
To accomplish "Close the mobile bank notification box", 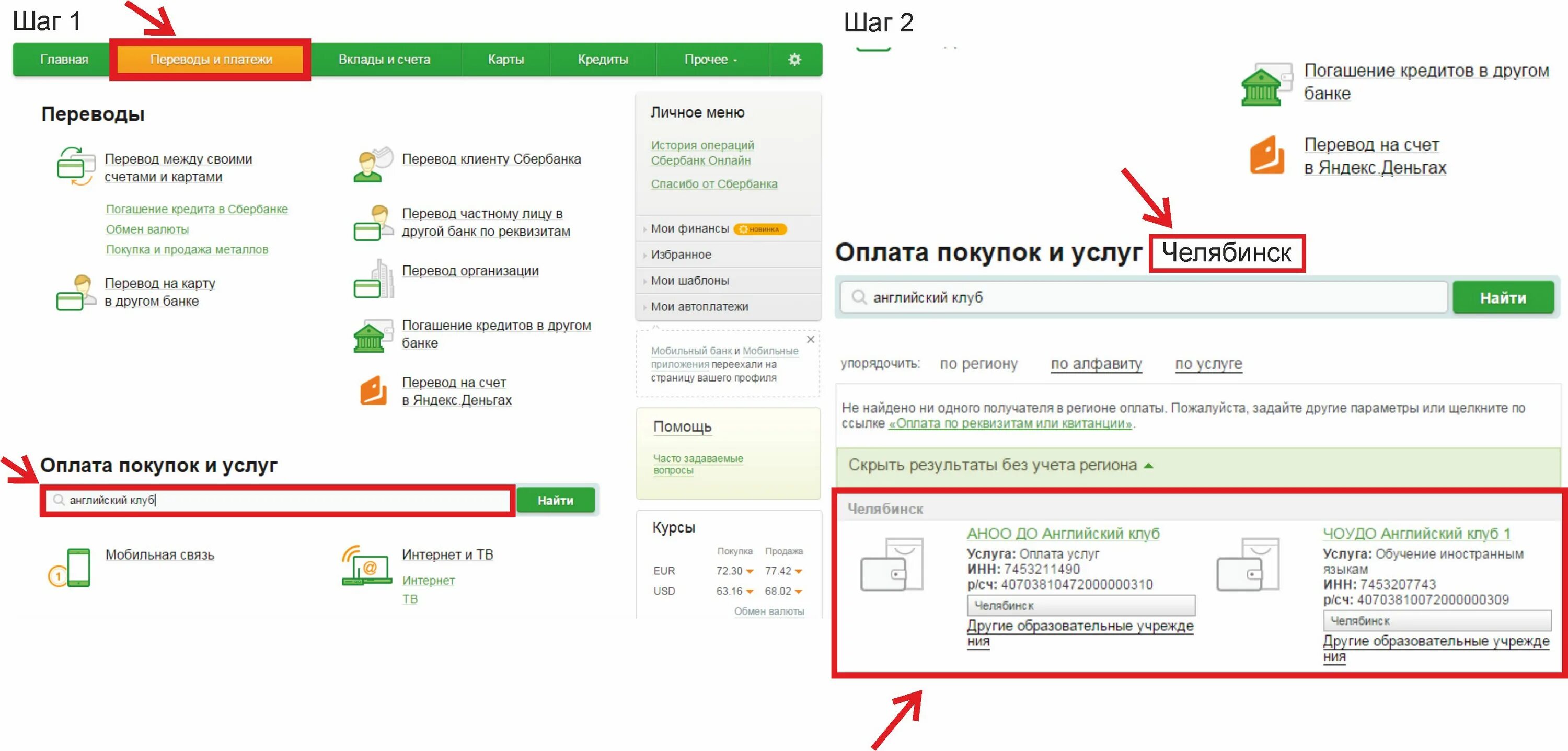I will [810, 339].
